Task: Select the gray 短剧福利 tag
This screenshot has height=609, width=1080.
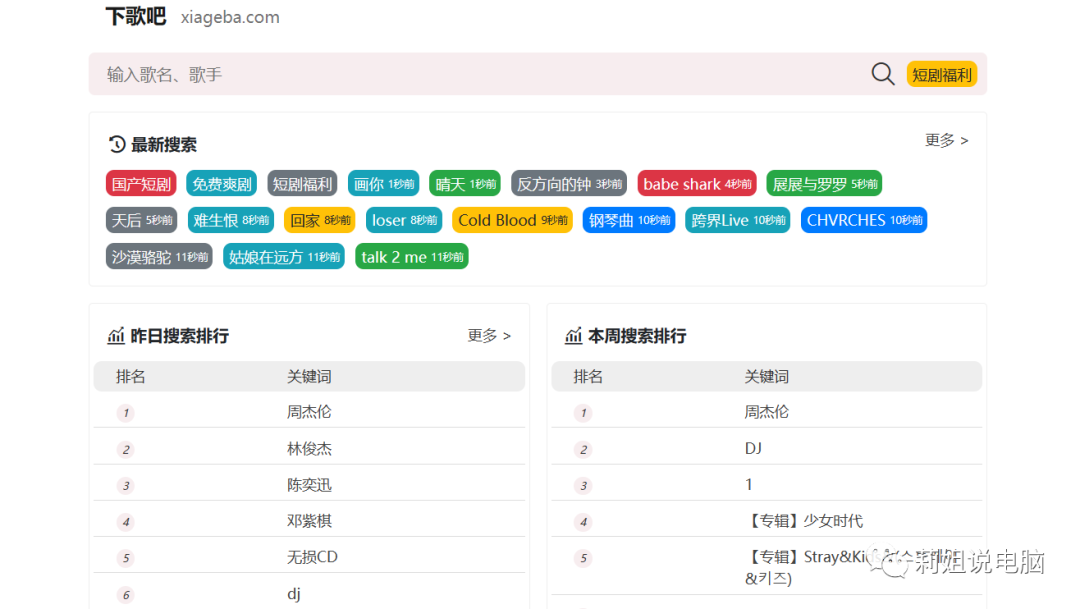Action: [302, 184]
